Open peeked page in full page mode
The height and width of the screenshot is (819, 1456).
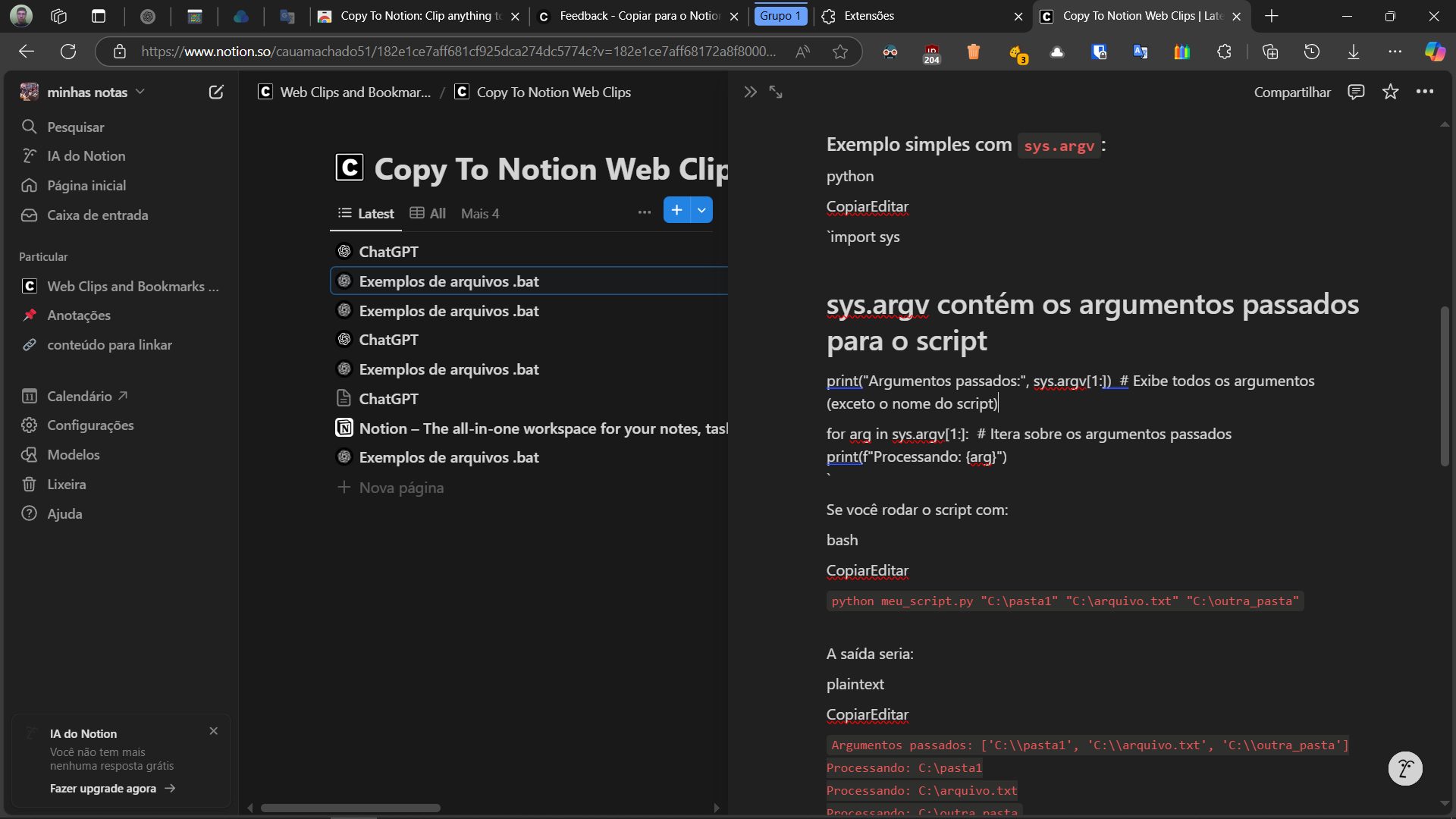click(776, 93)
